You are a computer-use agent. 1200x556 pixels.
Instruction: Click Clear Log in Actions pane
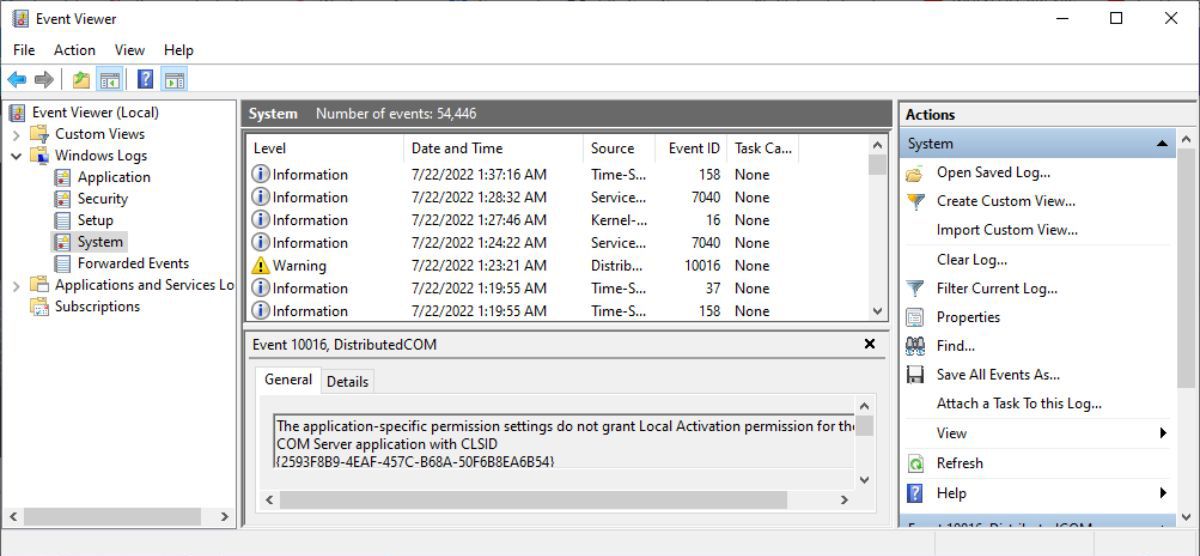tap(971, 260)
